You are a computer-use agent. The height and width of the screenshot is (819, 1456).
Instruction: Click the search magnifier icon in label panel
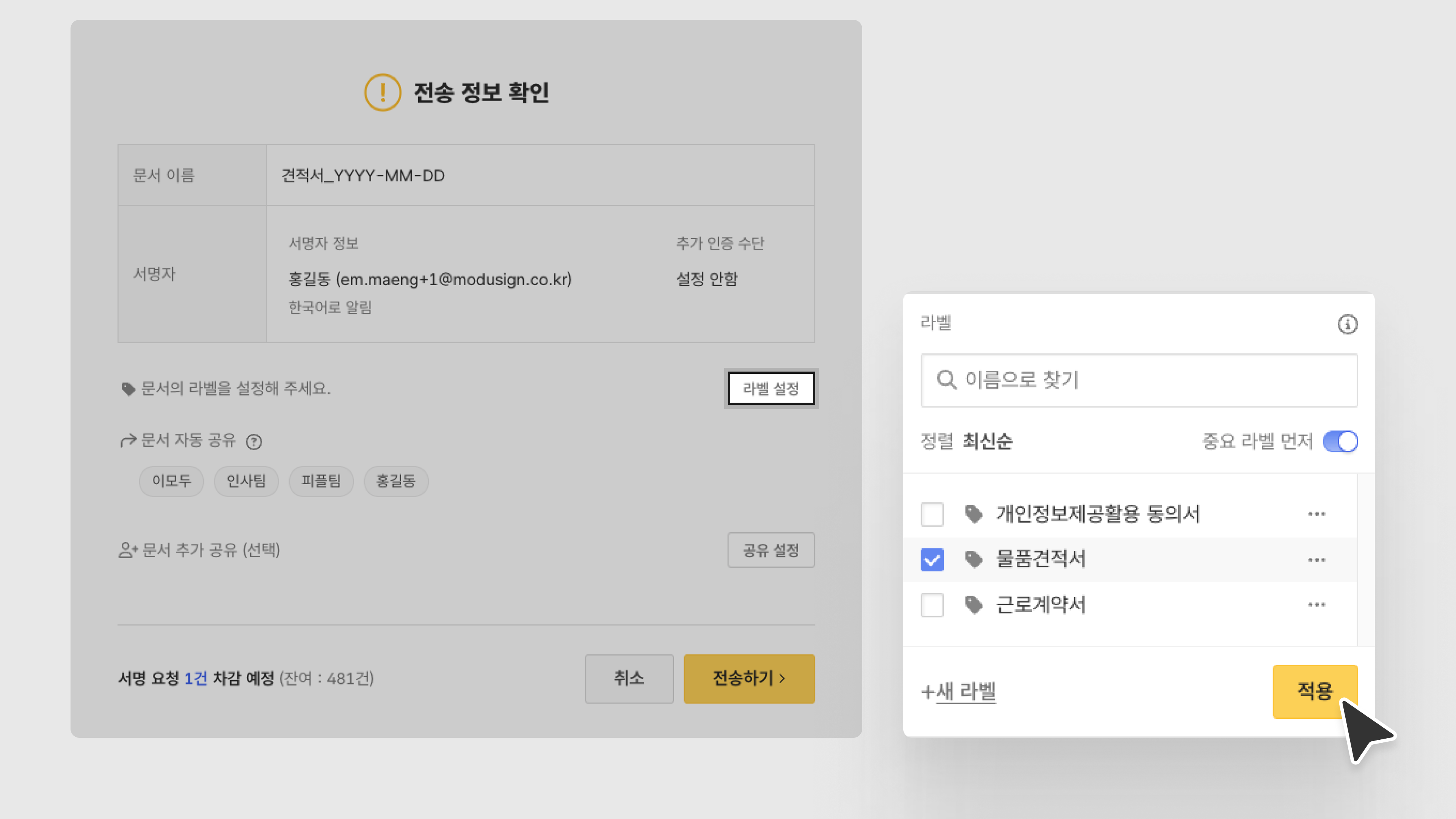click(946, 380)
